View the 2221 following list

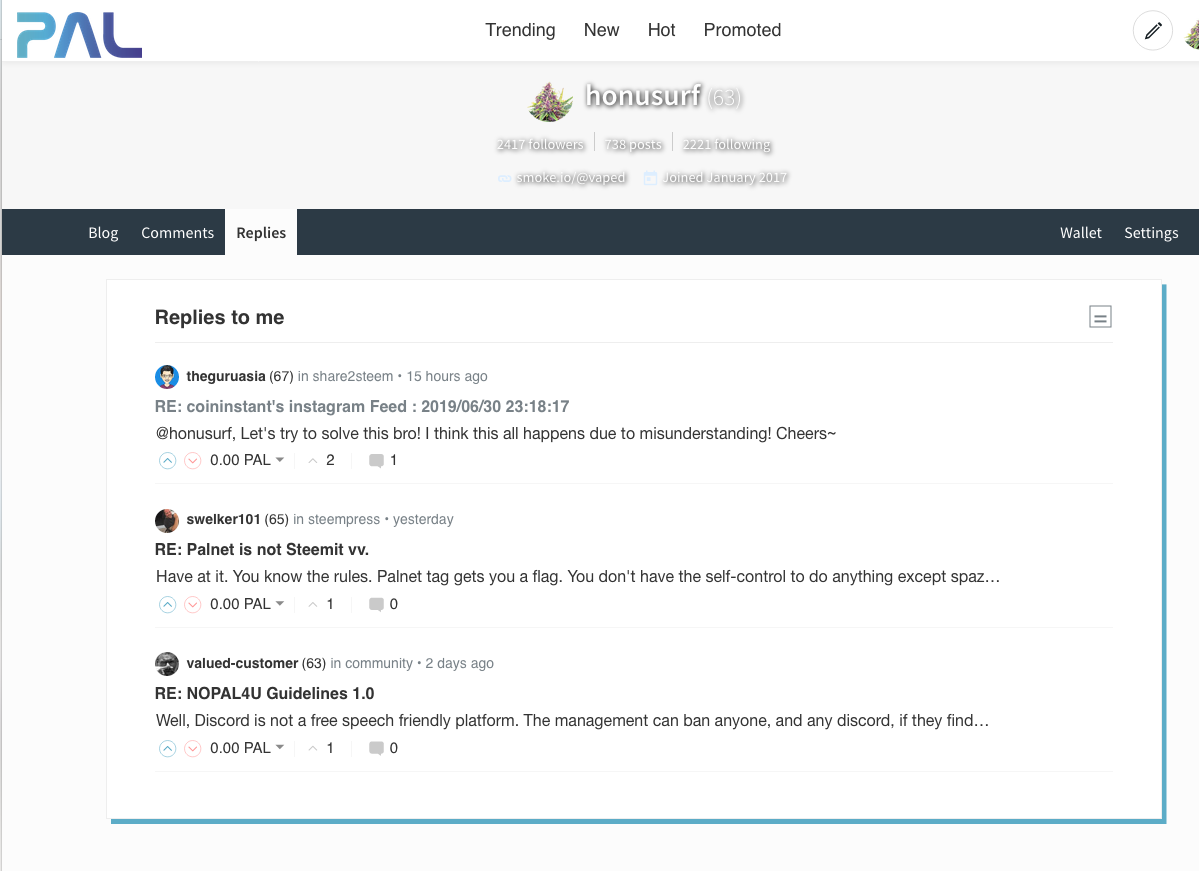coord(726,144)
